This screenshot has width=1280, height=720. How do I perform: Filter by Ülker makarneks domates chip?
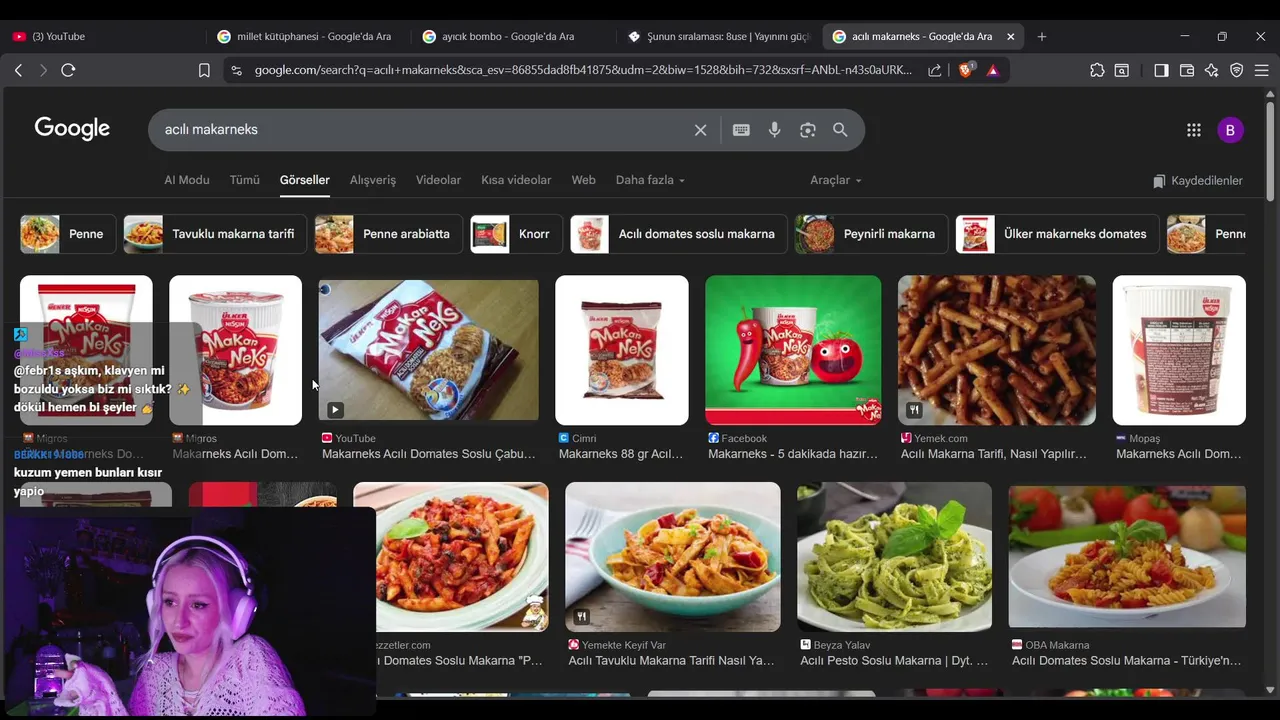pyautogui.click(x=1057, y=234)
